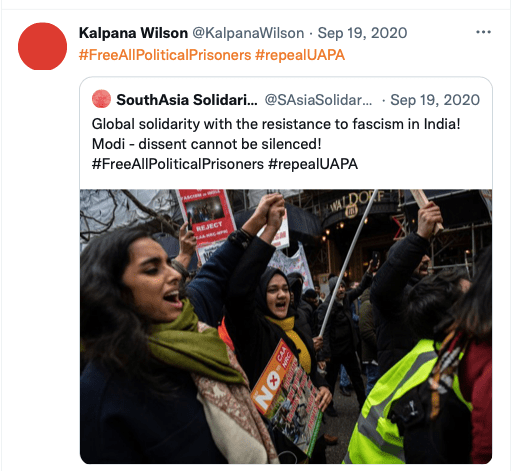
Task: Open the orange #FreeAllPoliticalPrisoners hashtag
Action: coord(165,55)
